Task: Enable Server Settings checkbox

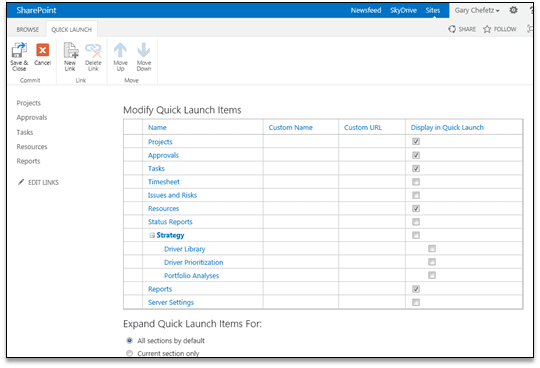Action: pyautogui.click(x=416, y=302)
